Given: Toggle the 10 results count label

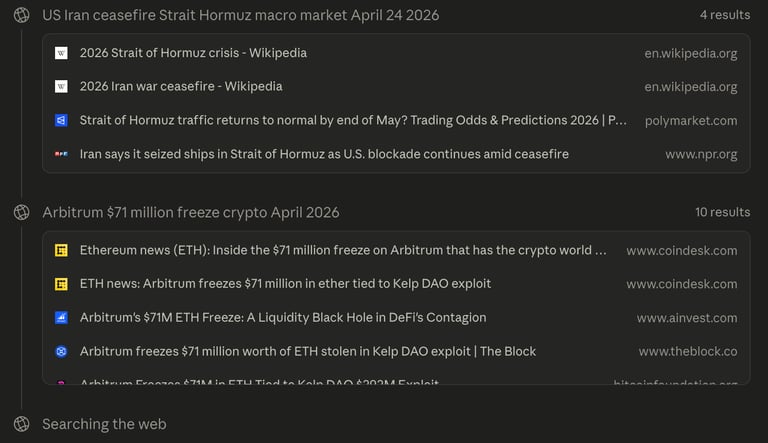Looking at the screenshot, I should point(722,213).
